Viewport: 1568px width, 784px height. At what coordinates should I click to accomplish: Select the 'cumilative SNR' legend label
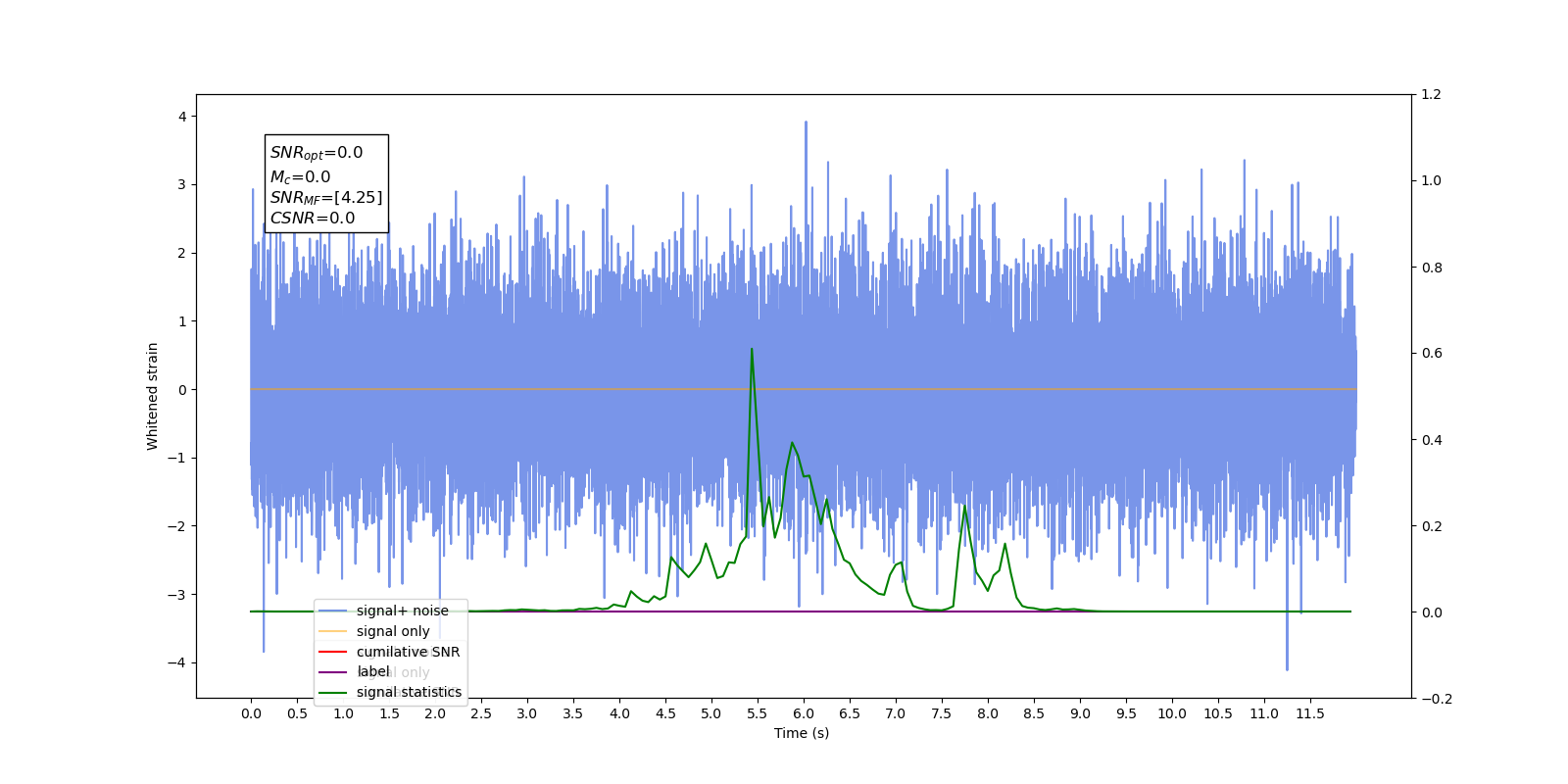click(x=408, y=652)
